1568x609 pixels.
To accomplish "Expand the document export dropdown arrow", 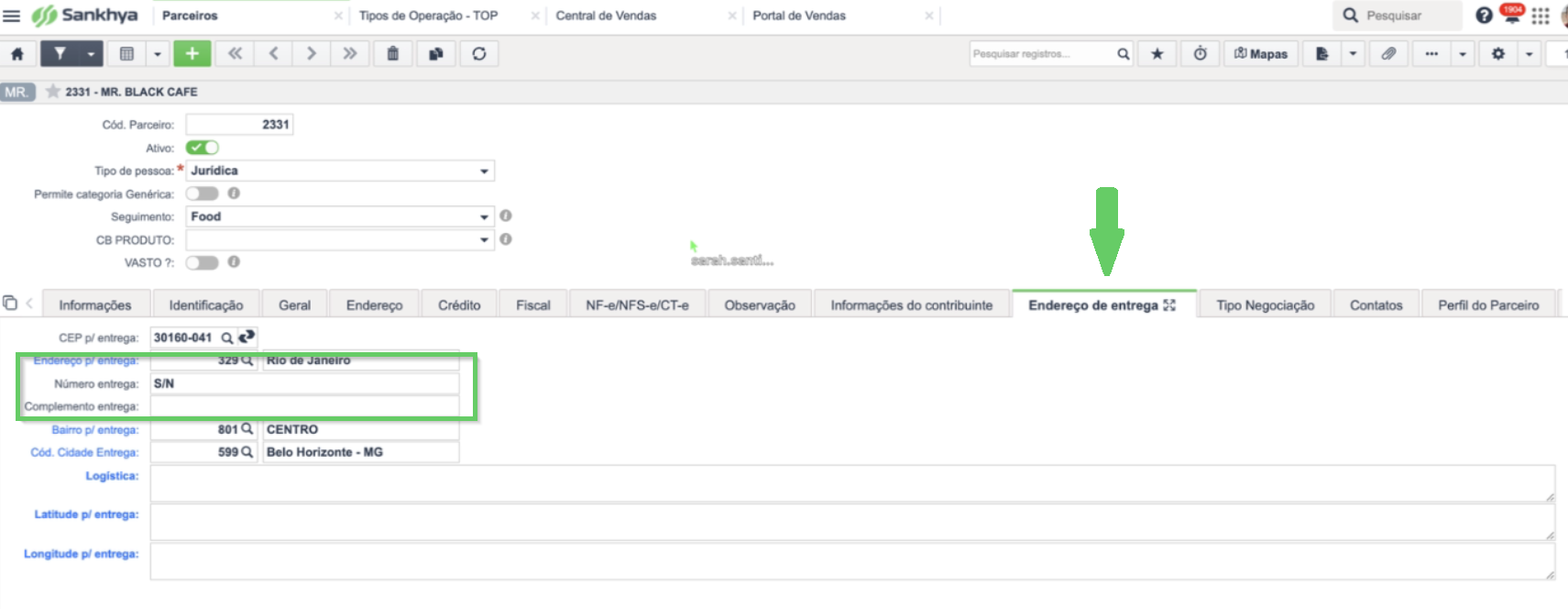I will [x=1353, y=54].
